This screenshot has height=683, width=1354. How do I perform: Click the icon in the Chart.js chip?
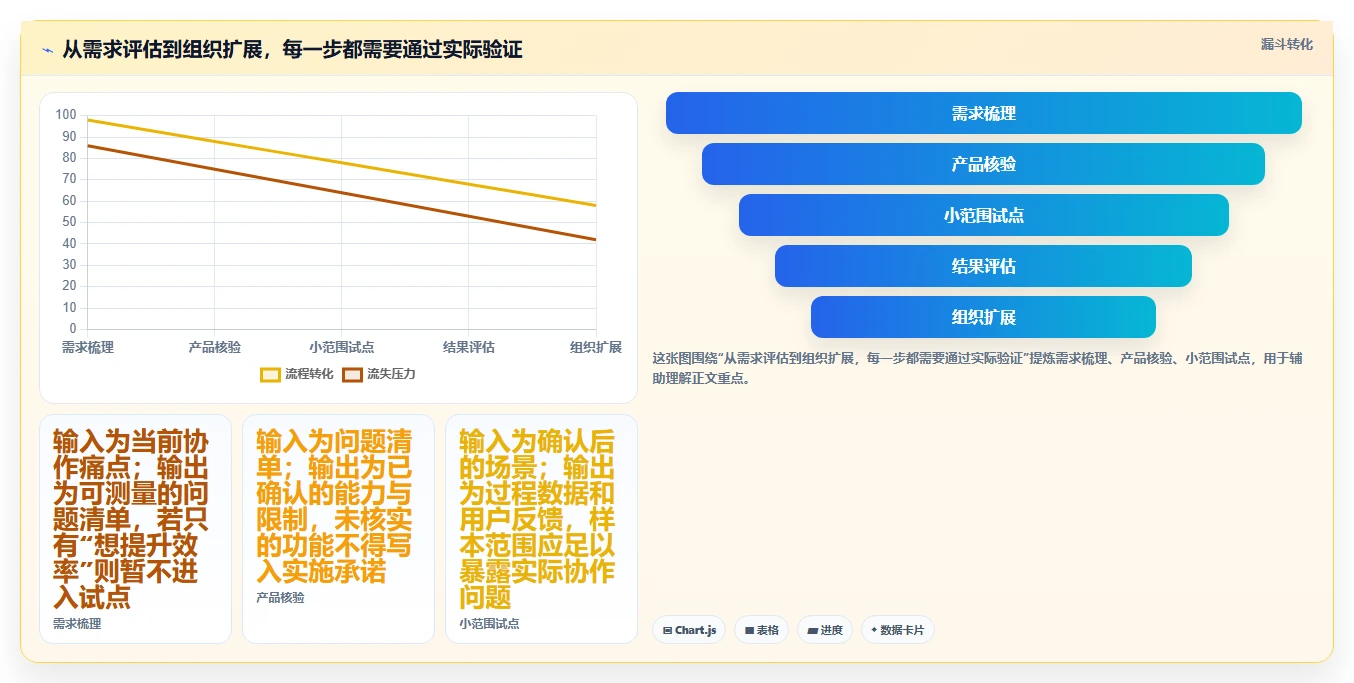click(667, 631)
